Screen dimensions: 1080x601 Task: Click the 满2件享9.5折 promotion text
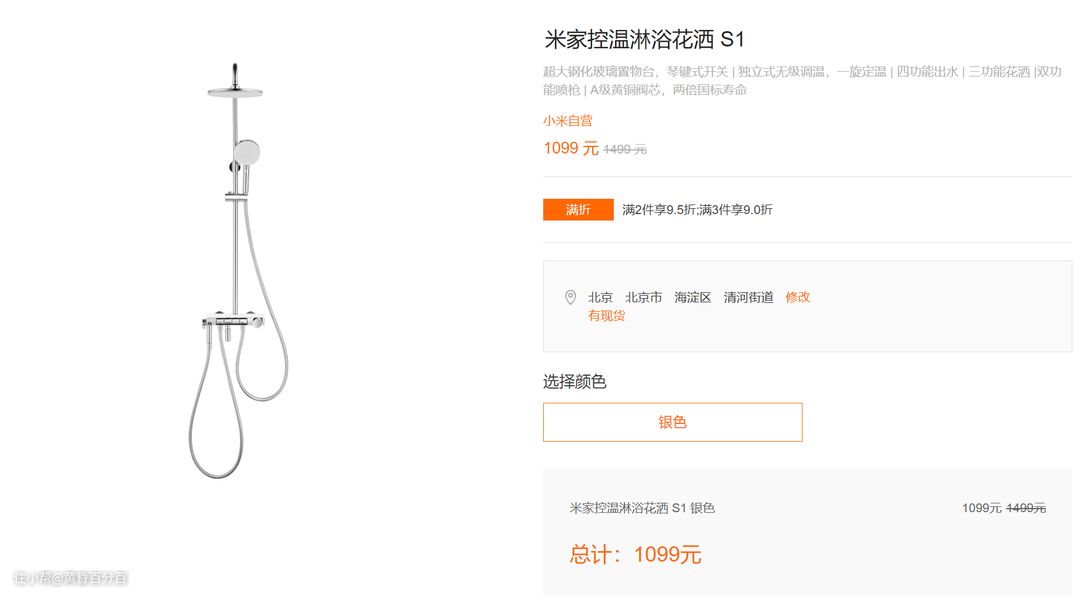[656, 210]
